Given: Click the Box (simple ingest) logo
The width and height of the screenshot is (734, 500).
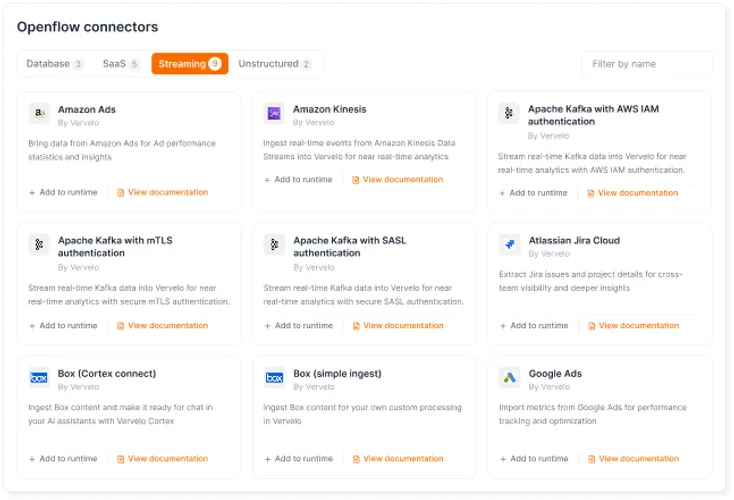Looking at the screenshot, I should click(x=274, y=377).
